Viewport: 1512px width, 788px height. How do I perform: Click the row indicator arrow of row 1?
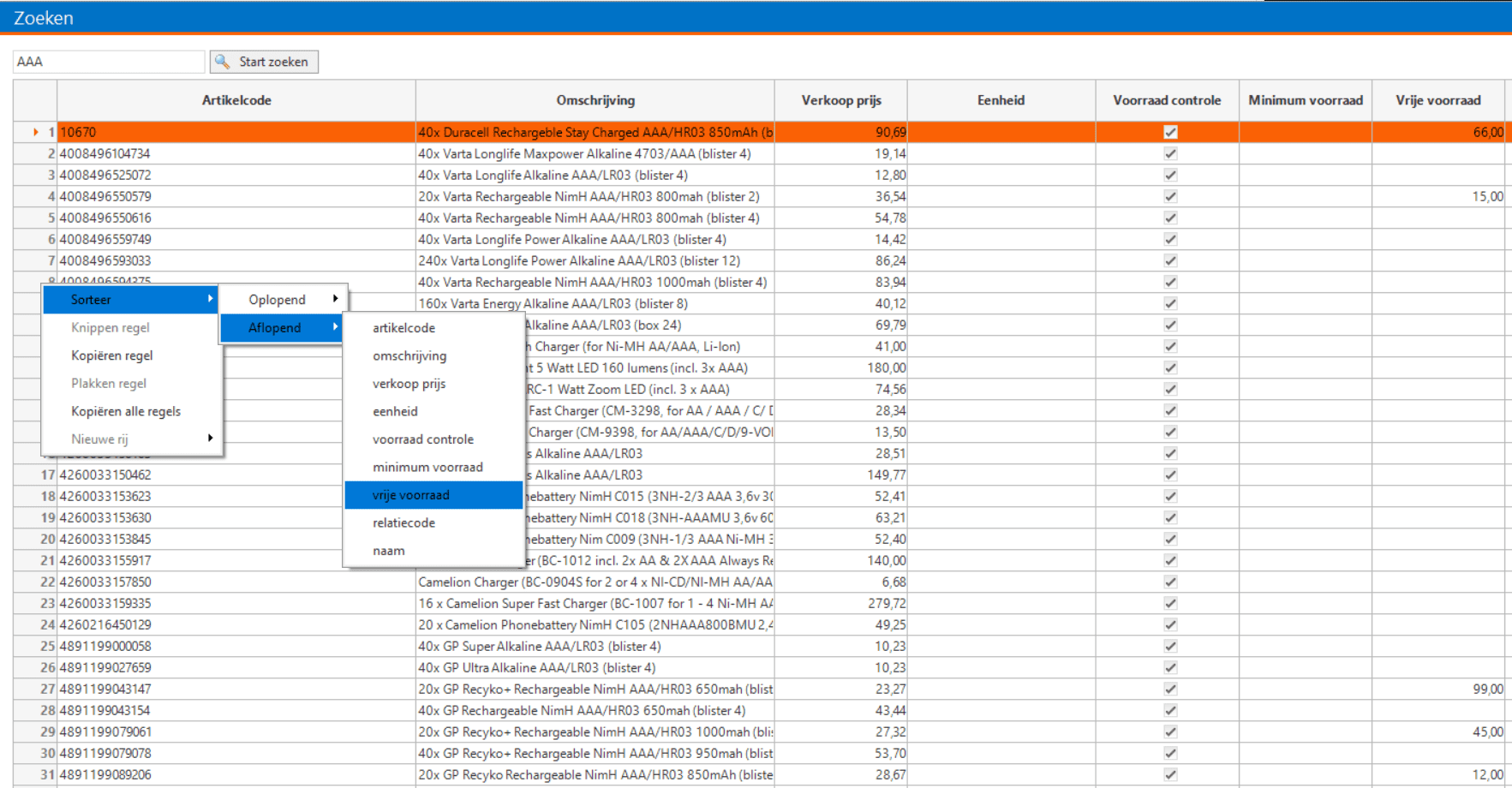[35, 132]
